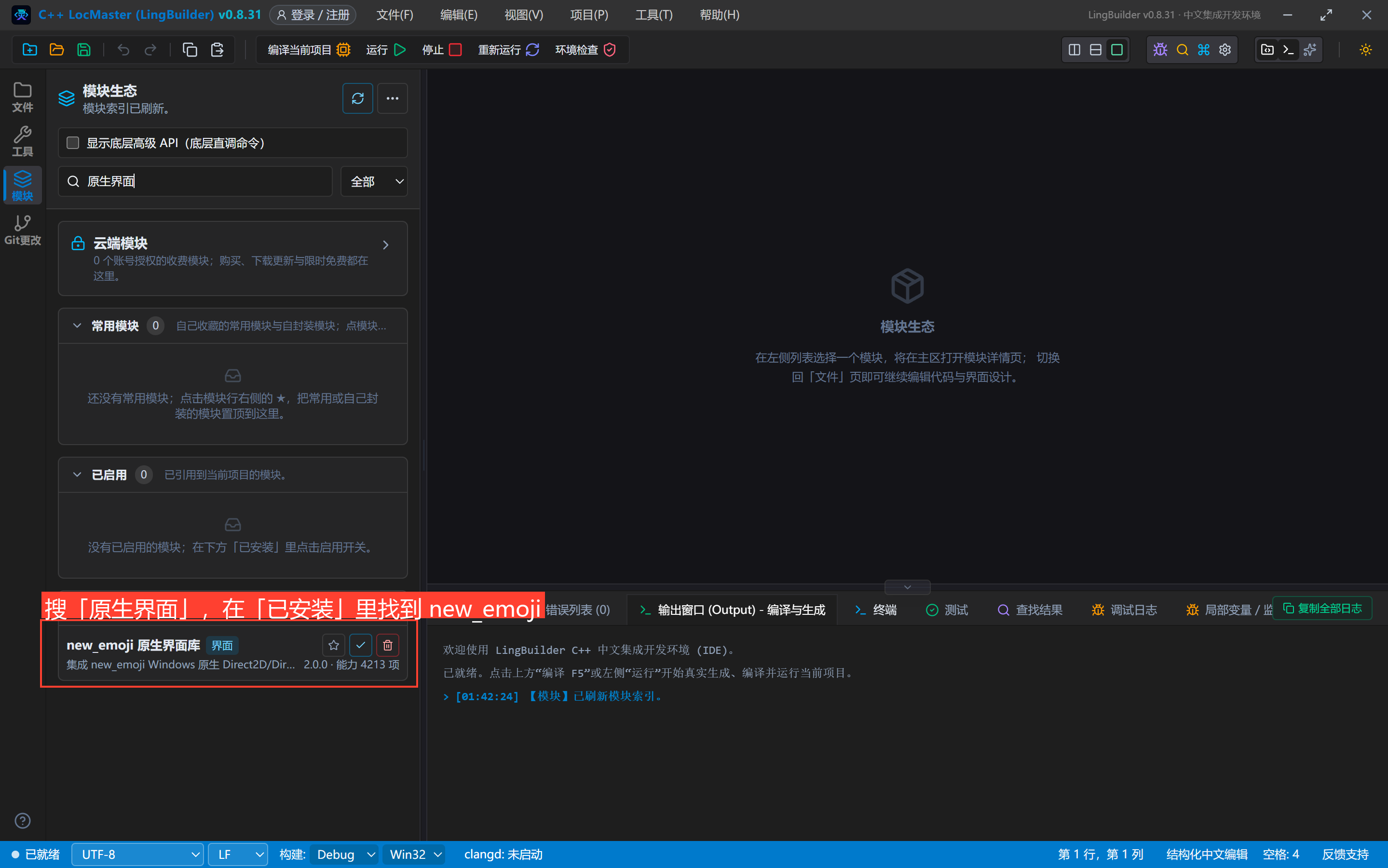Click the purple debug bug icon
This screenshot has height=868, width=1388.
click(x=1160, y=50)
